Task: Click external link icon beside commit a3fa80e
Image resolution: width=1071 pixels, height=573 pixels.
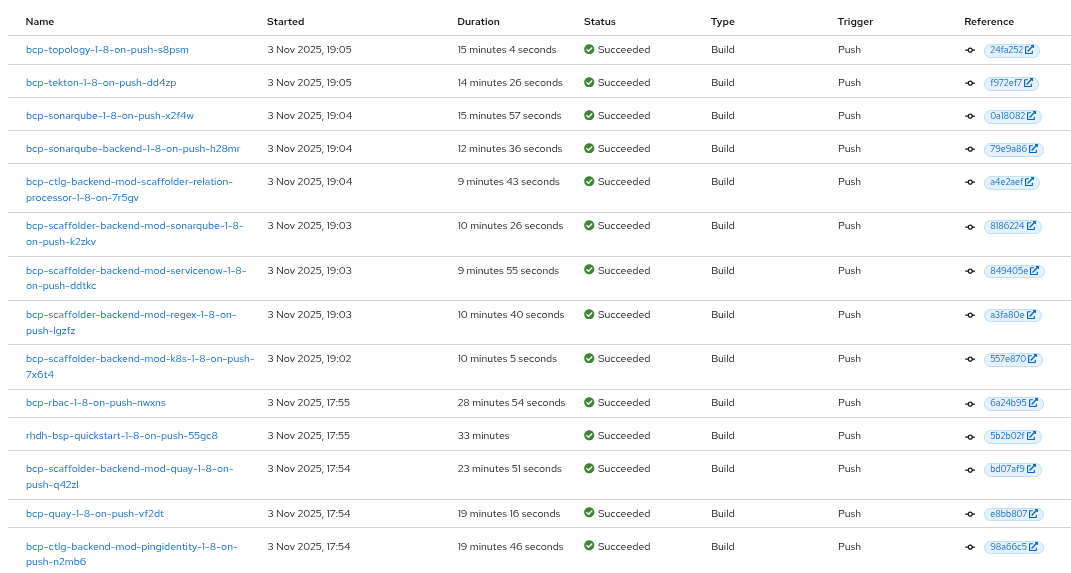Action: 1032,315
